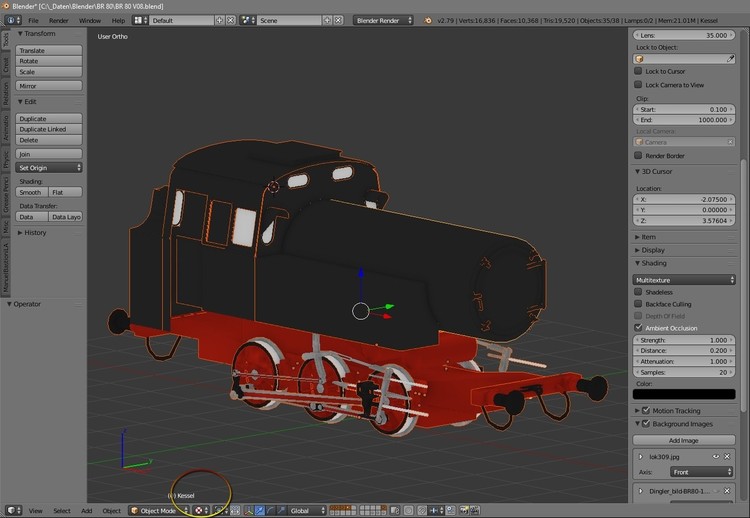Enable Lock to Cursor checkbox
750x518 pixels.
tap(638, 71)
